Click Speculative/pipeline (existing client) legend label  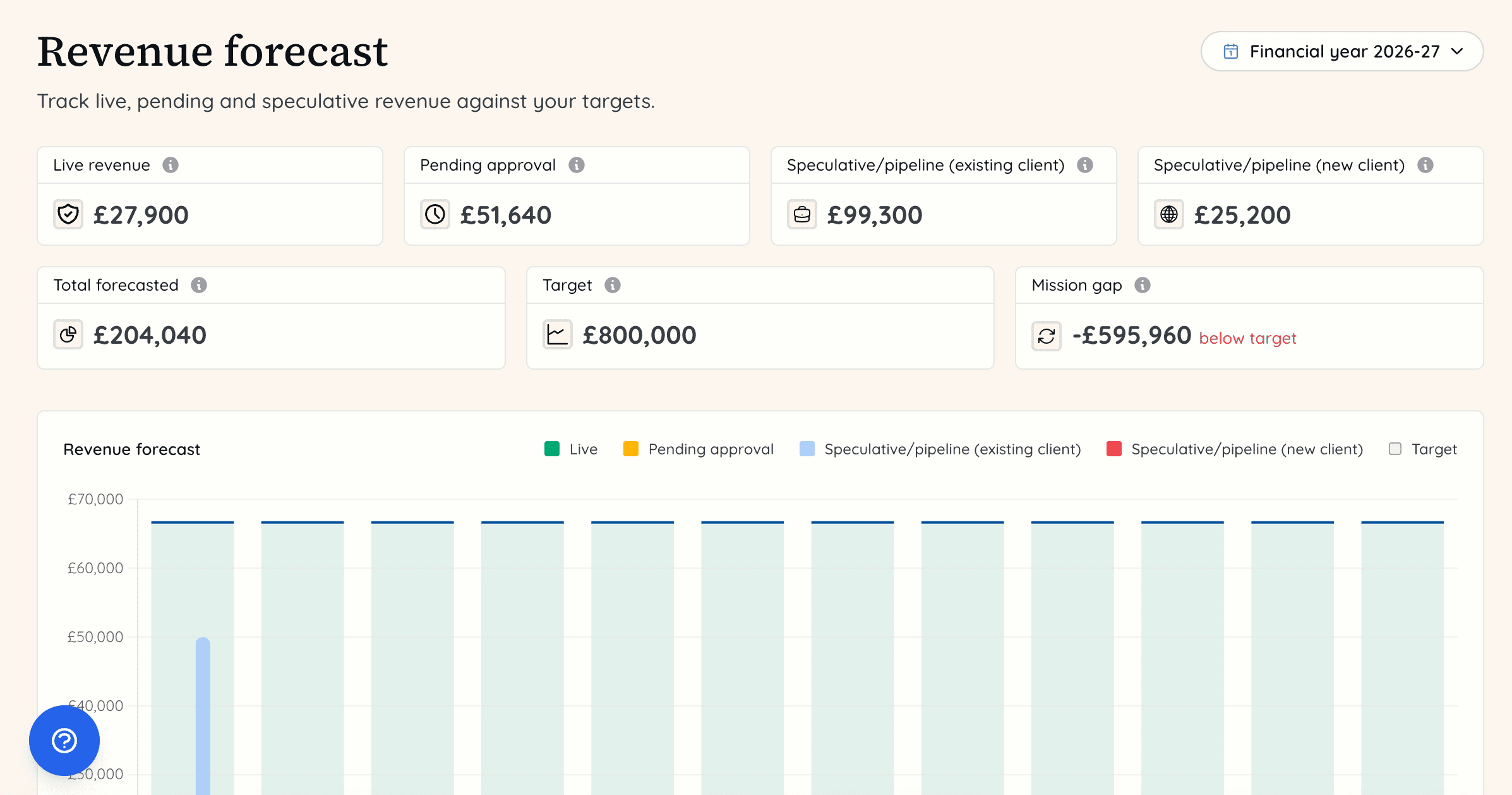[x=952, y=449]
